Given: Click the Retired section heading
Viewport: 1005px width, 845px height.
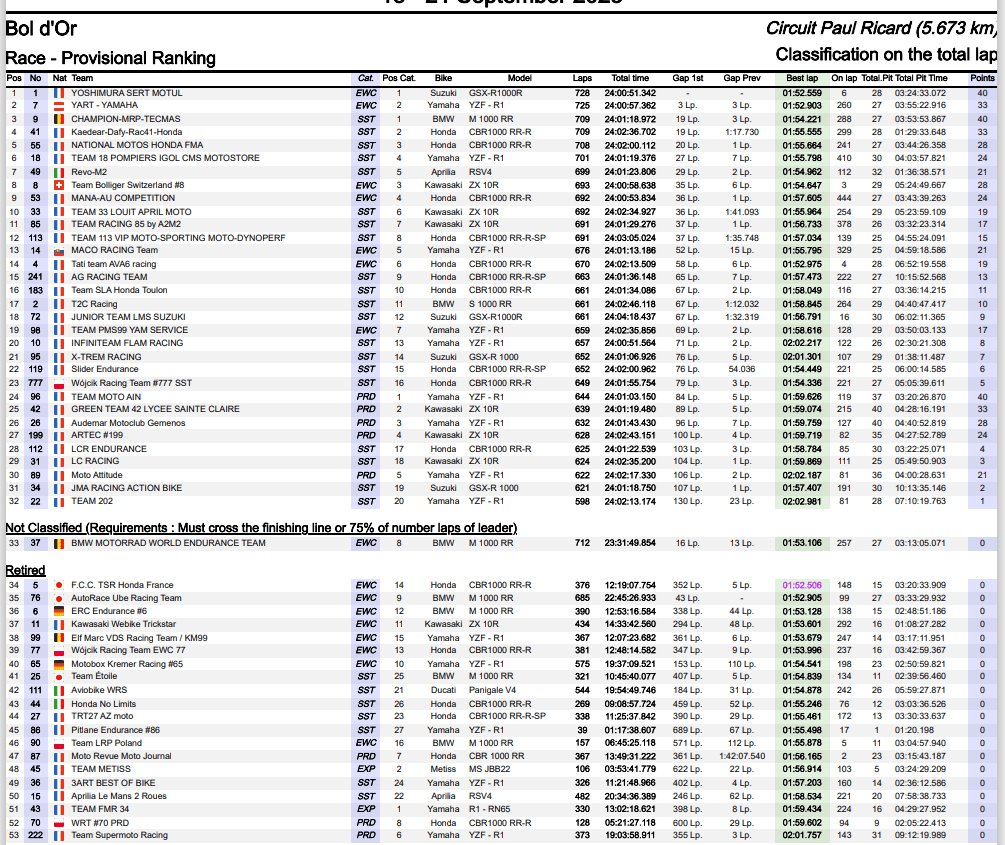Looking at the screenshot, I should 25,570.
